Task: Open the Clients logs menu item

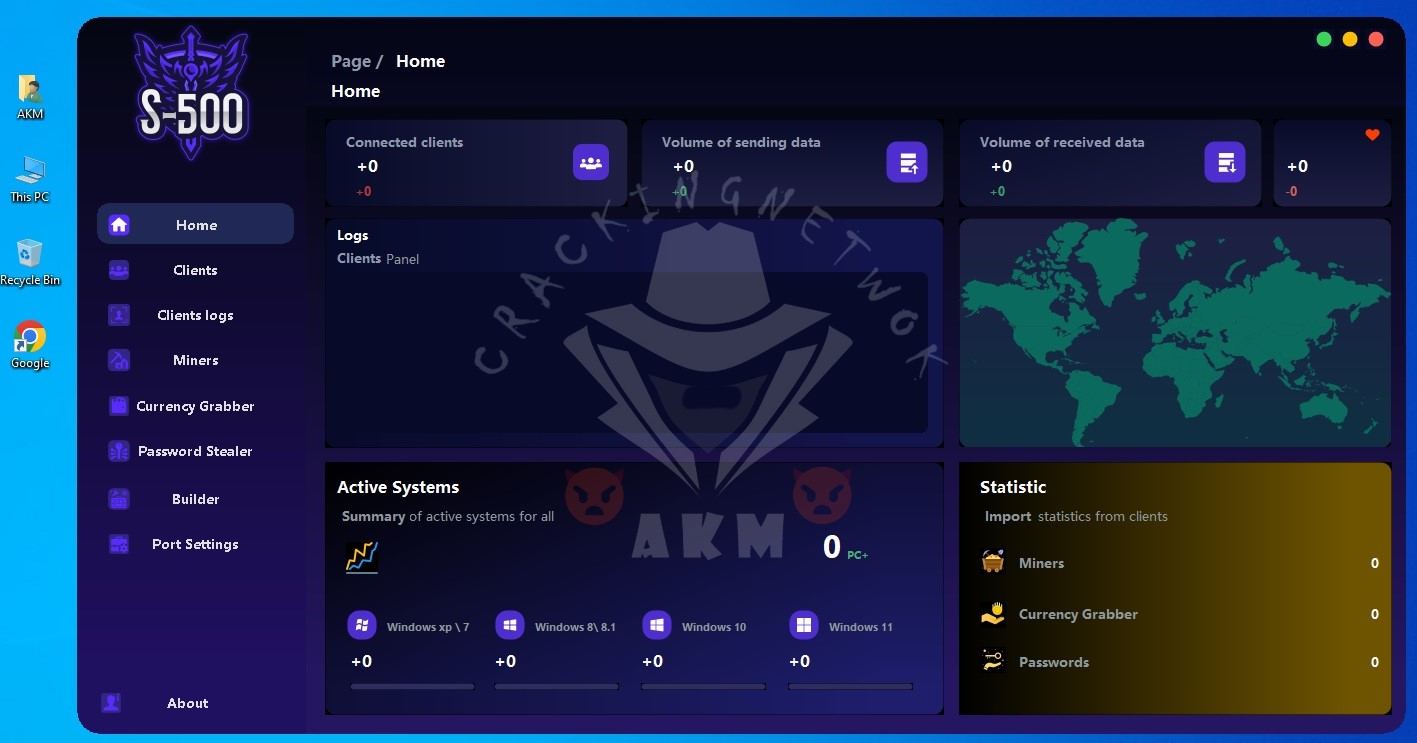Action: tap(195, 315)
